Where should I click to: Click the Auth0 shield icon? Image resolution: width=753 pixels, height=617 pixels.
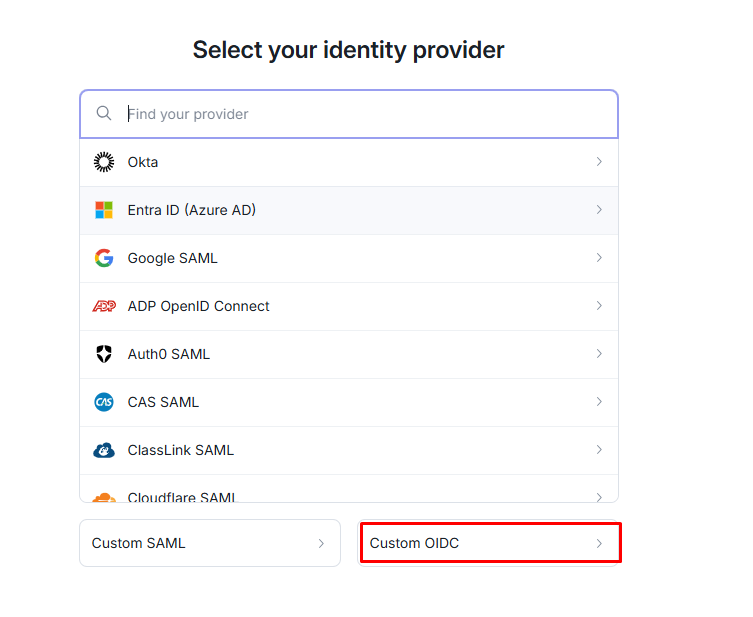click(104, 354)
